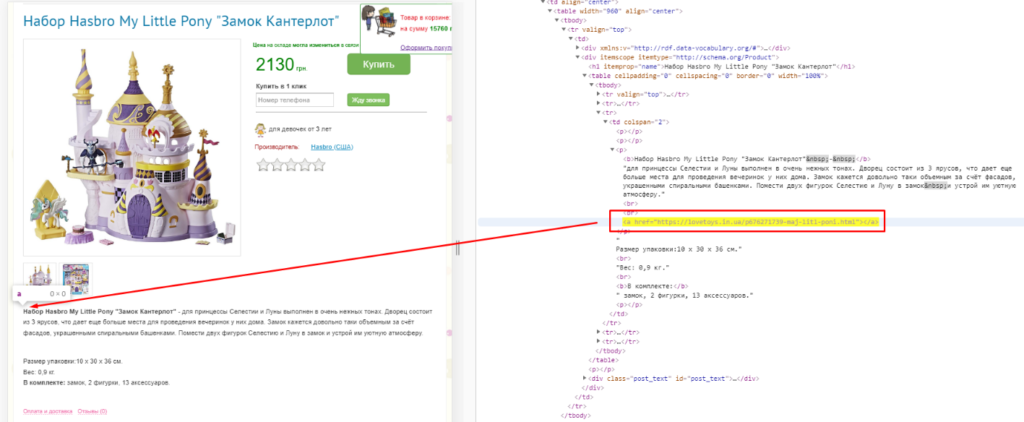Rate product with the last star

pyautogui.click(x=321, y=166)
